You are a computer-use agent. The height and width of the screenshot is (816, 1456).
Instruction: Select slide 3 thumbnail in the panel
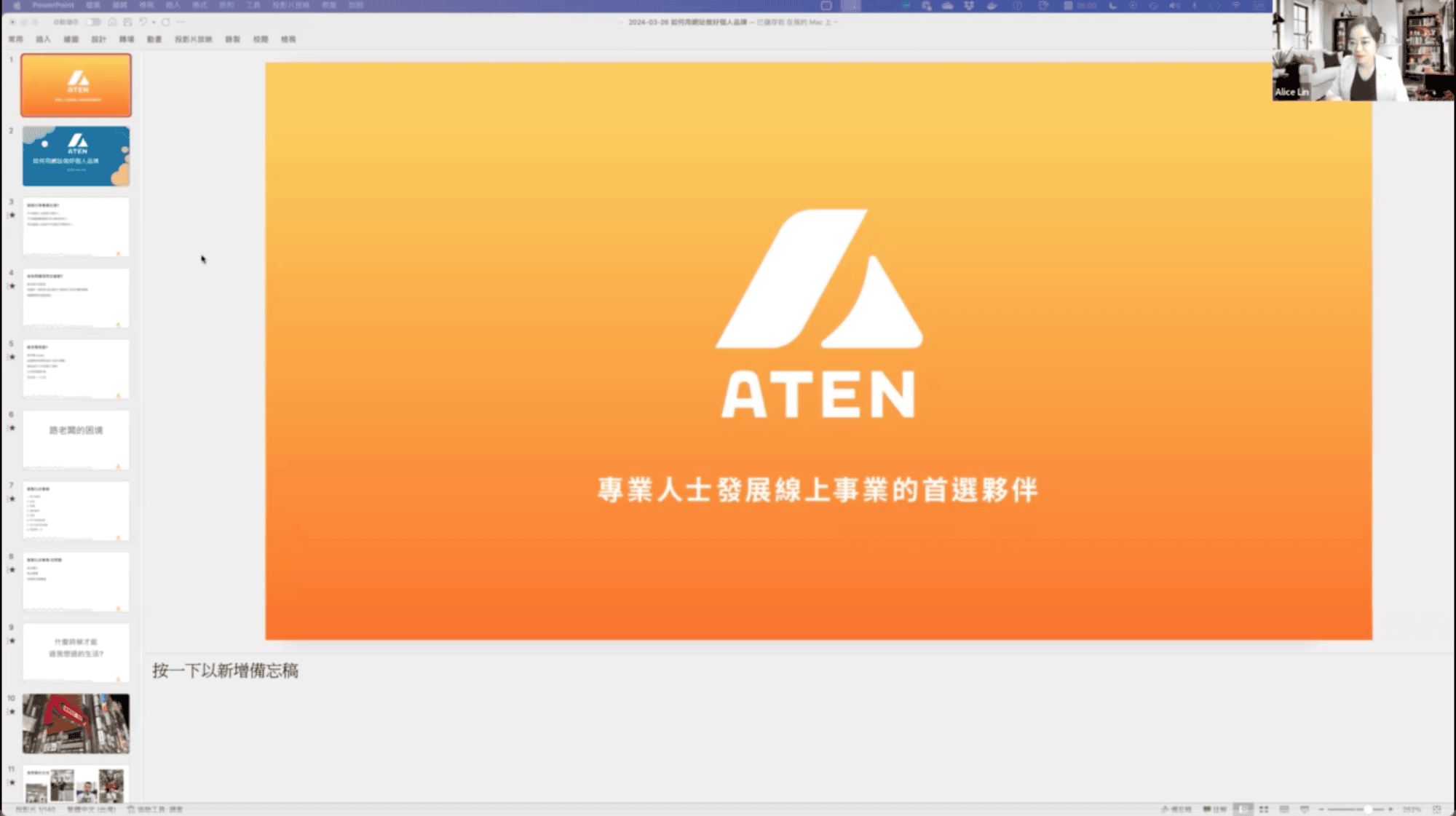point(76,226)
